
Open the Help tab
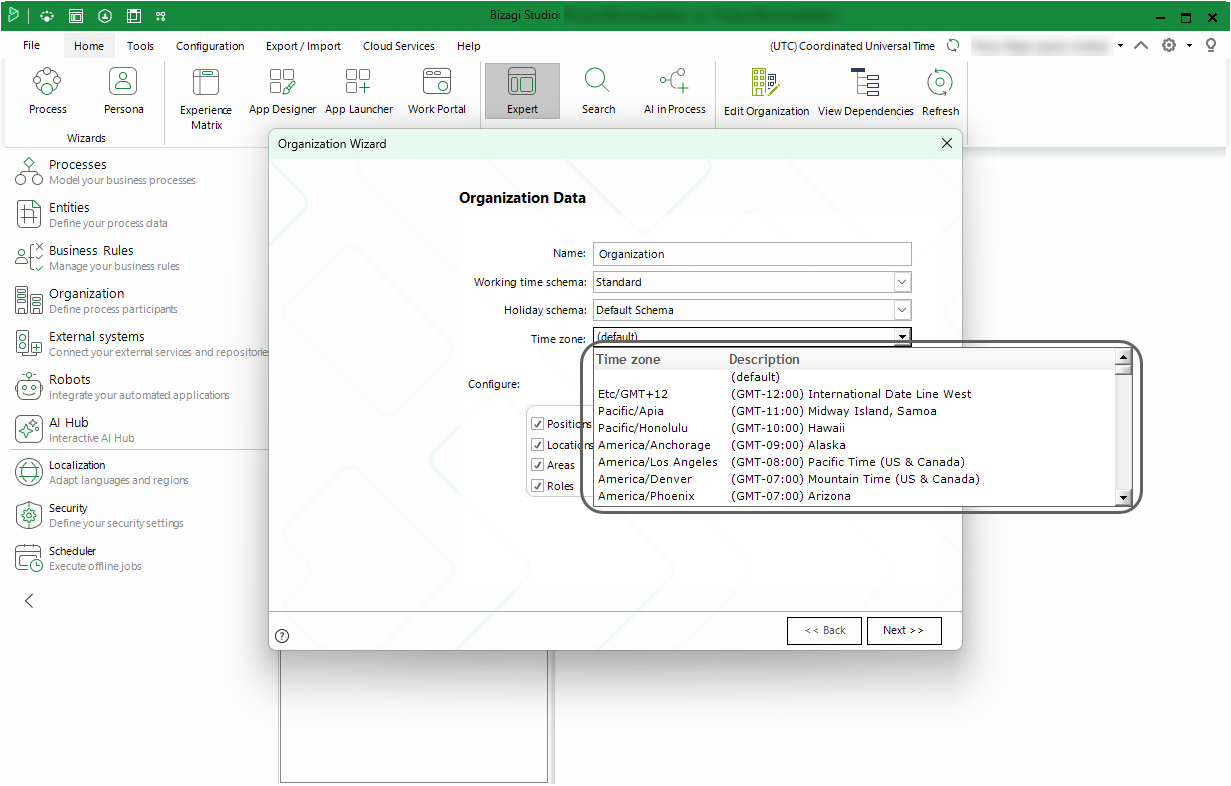coord(469,46)
